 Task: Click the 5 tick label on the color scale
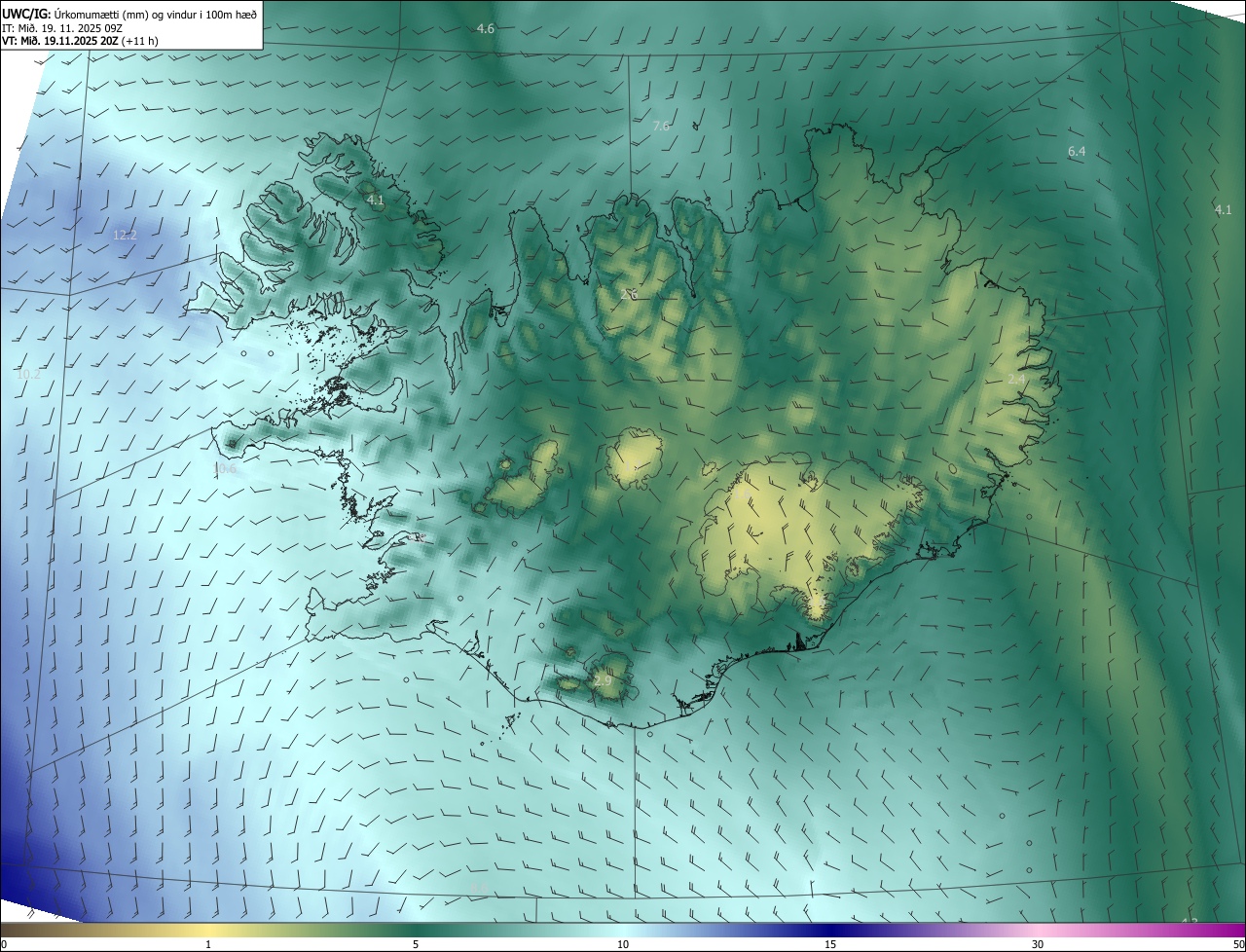pyautogui.click(x=416, y=944)
